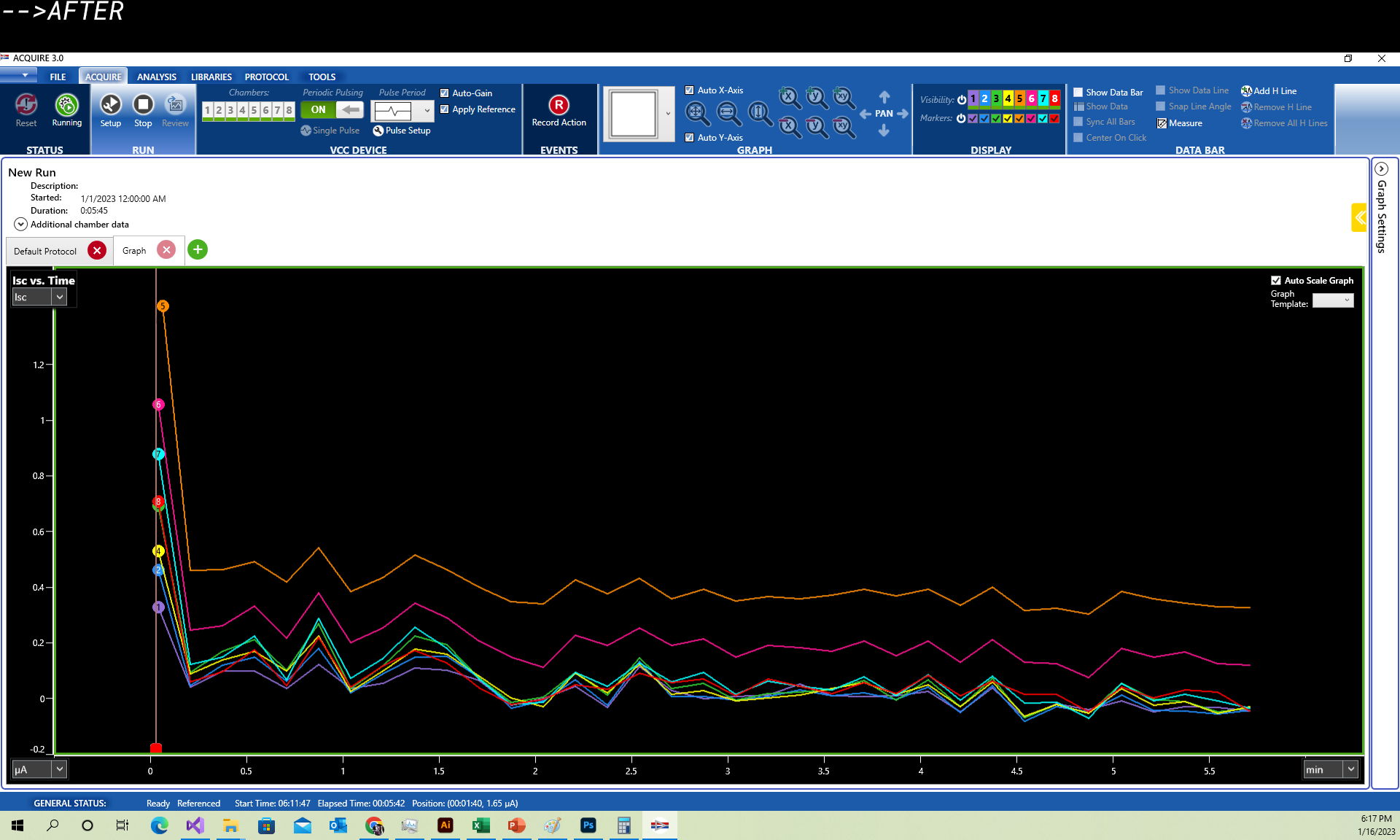Click the fit-all zoom magnifier icon
Screen dimensions: 1400x840
pyautogui.click(x=696, y=112)
